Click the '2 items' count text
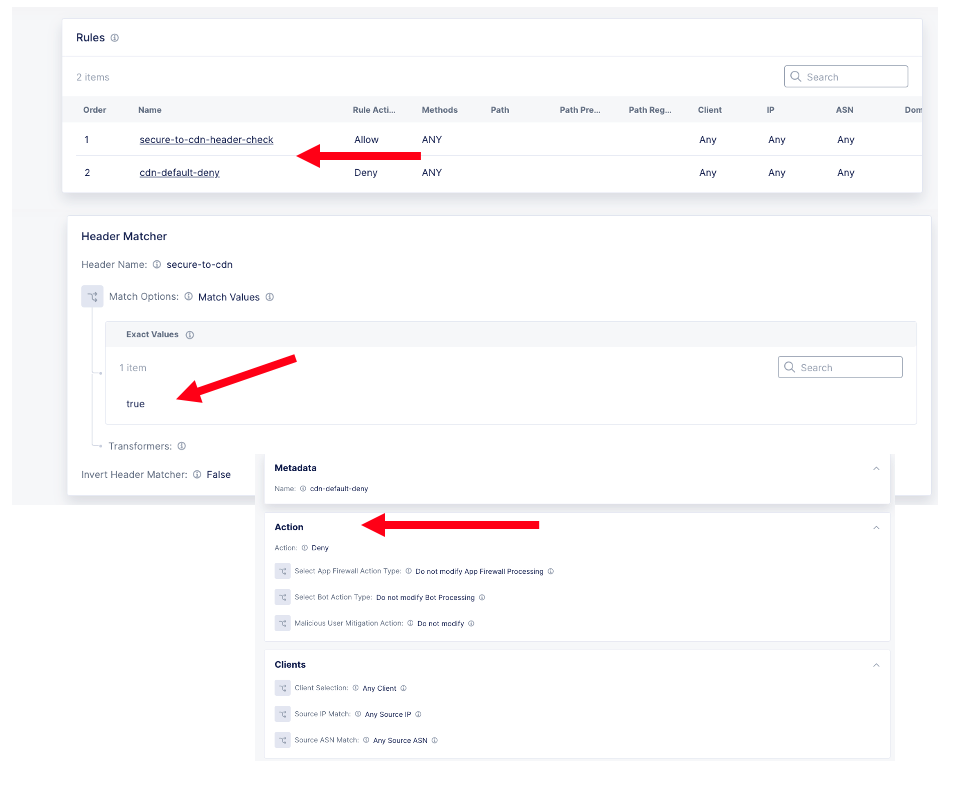 point(92,77)
